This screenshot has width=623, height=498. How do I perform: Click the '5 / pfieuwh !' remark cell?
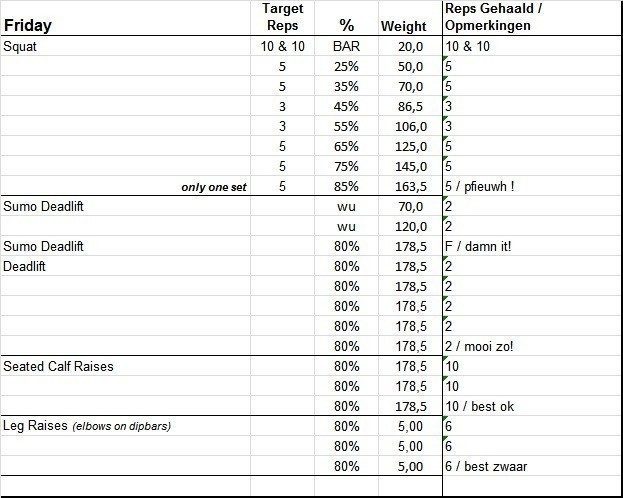tap(485, 186)
